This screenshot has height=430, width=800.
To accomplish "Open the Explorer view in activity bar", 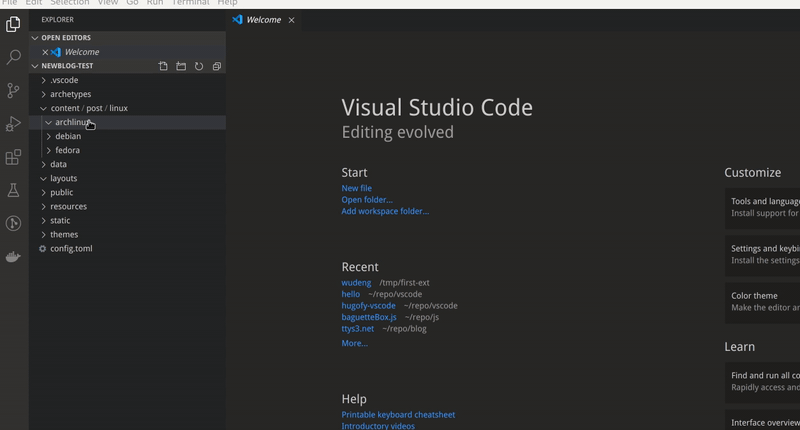I will pos(13,24).
